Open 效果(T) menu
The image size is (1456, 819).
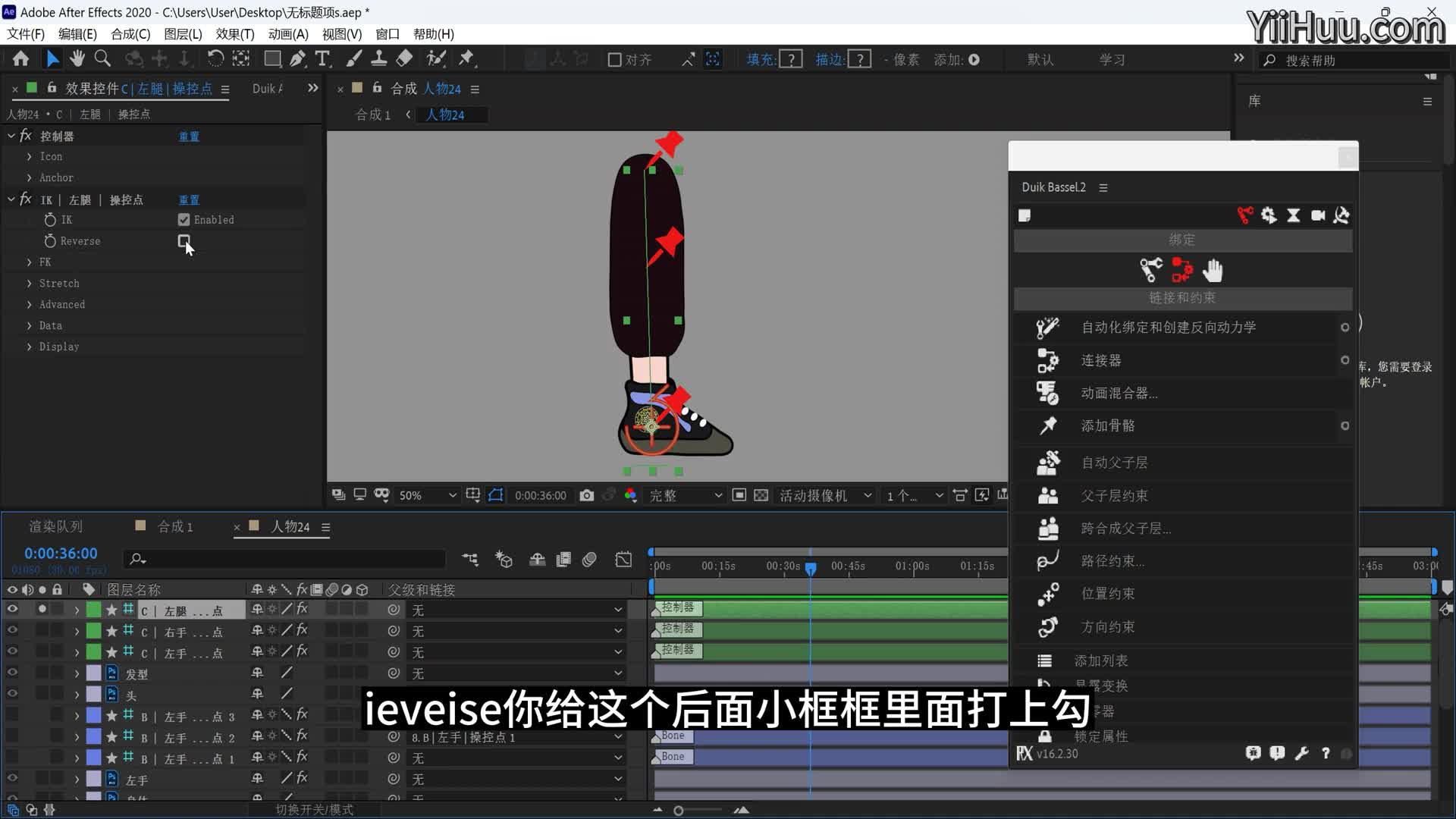[x=235, y=34]
